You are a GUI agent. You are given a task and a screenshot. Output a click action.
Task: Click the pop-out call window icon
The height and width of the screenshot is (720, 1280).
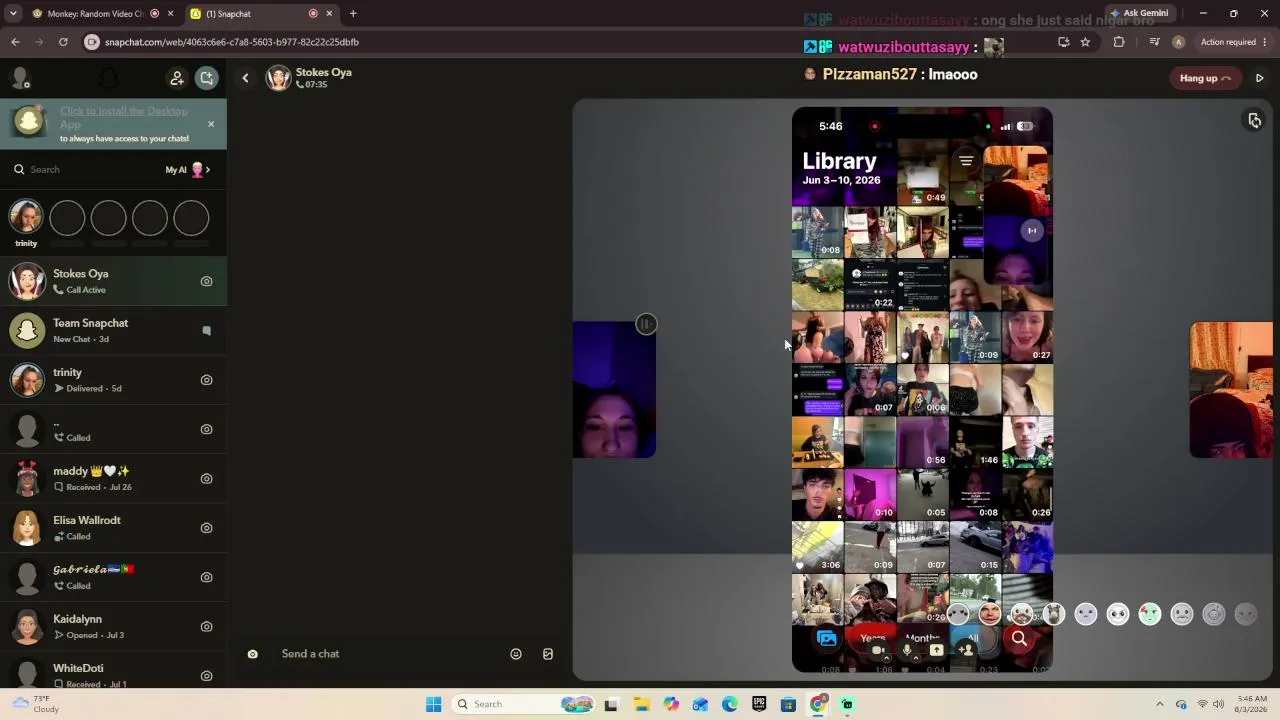coord(1254,120)
